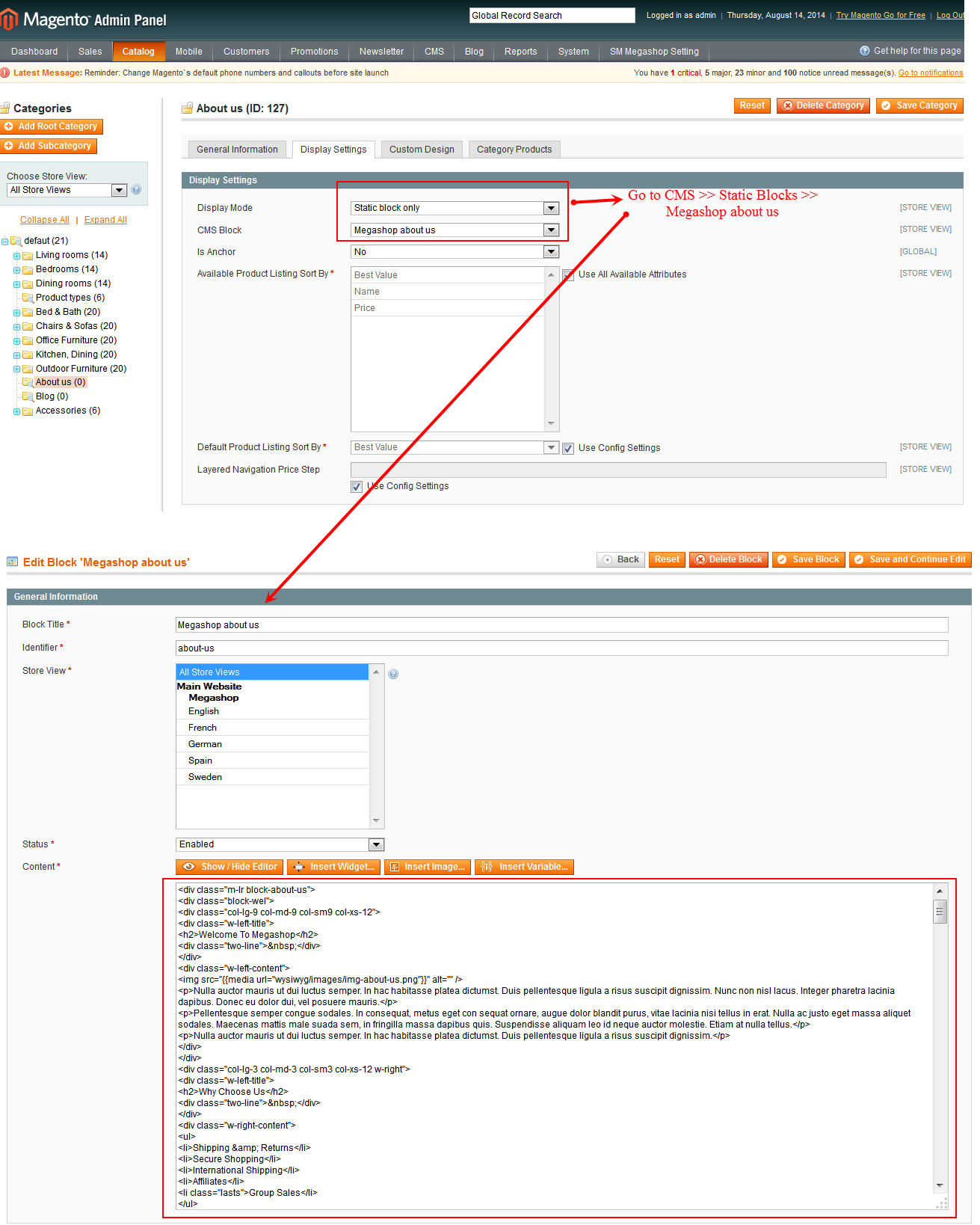Expand the Living rooms tree node

(x=16, y=256)
